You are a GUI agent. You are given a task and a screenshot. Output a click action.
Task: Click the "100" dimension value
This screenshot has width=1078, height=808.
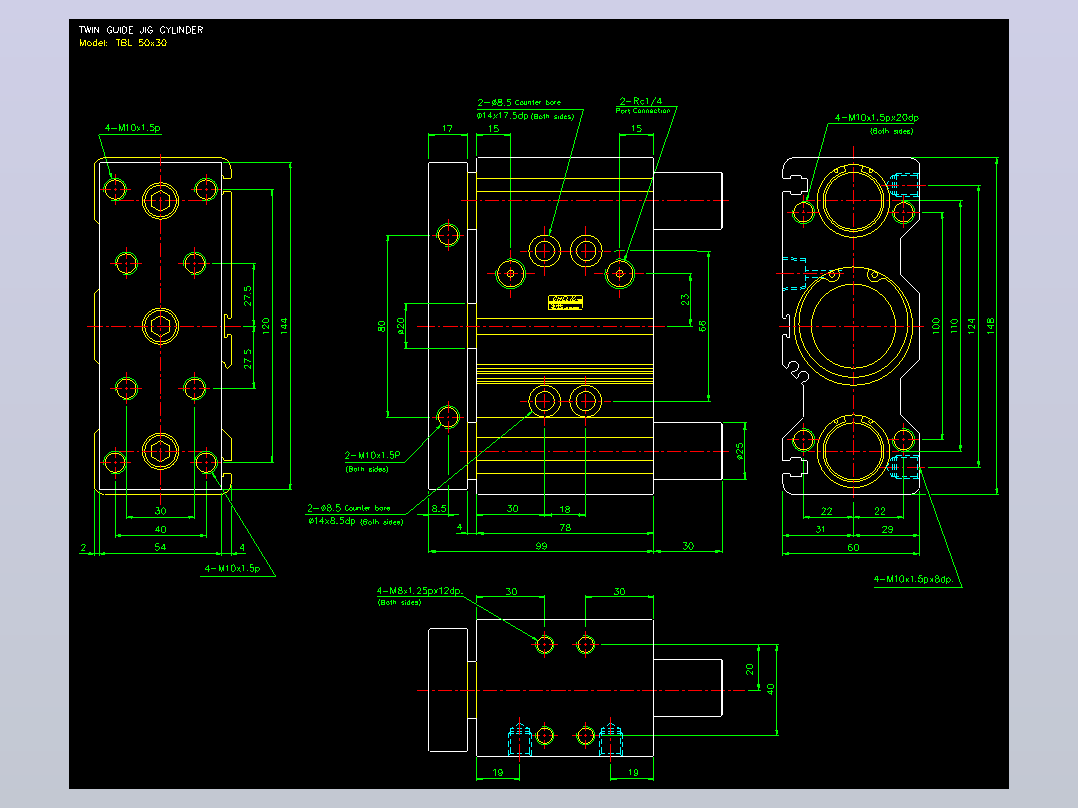(x=935, y=326)
